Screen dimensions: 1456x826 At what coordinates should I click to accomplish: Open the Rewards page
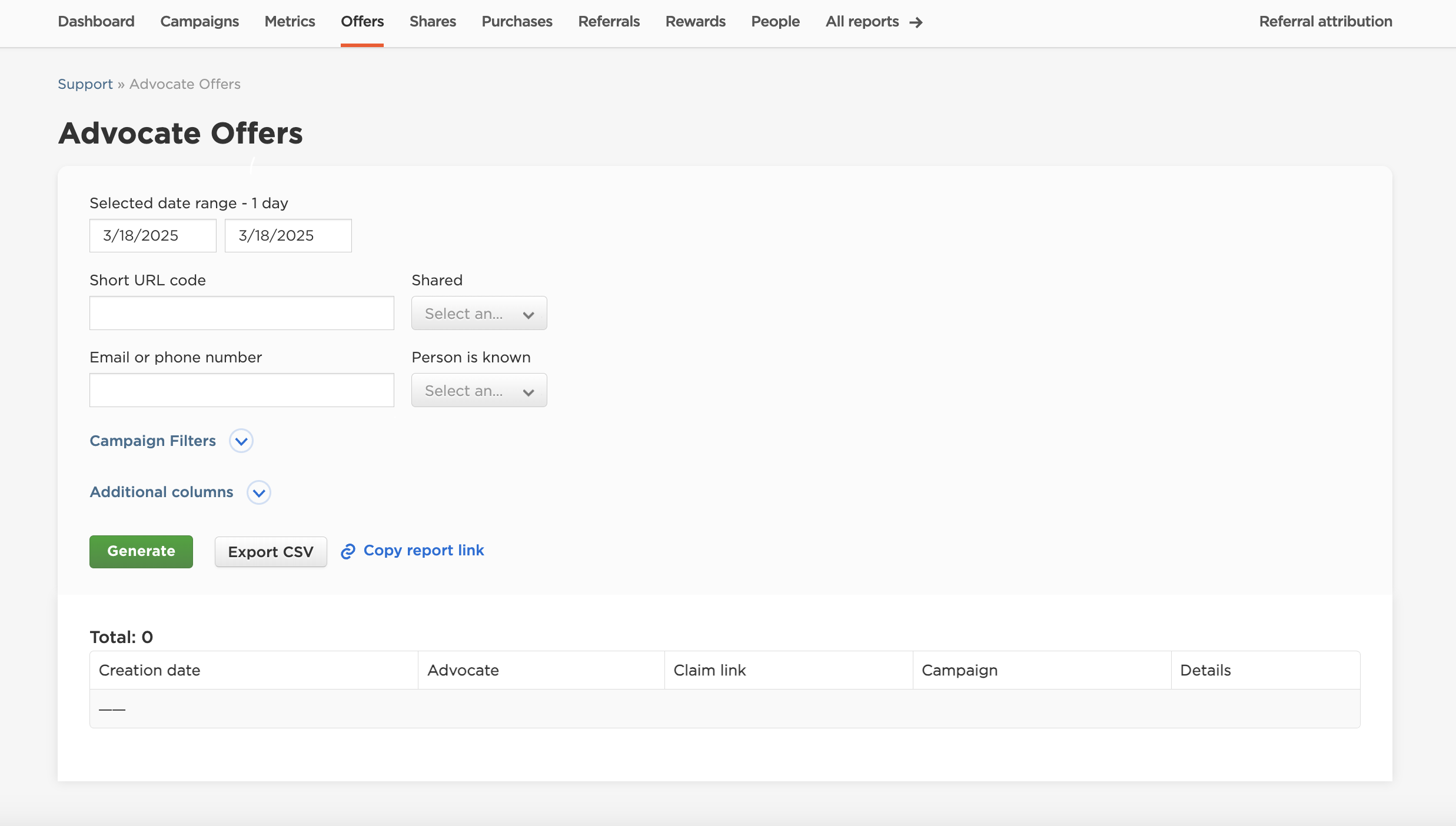point(695,21)
